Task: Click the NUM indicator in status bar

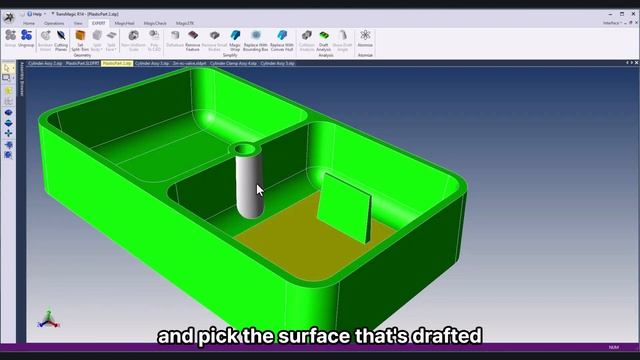Action: [613, 347]
